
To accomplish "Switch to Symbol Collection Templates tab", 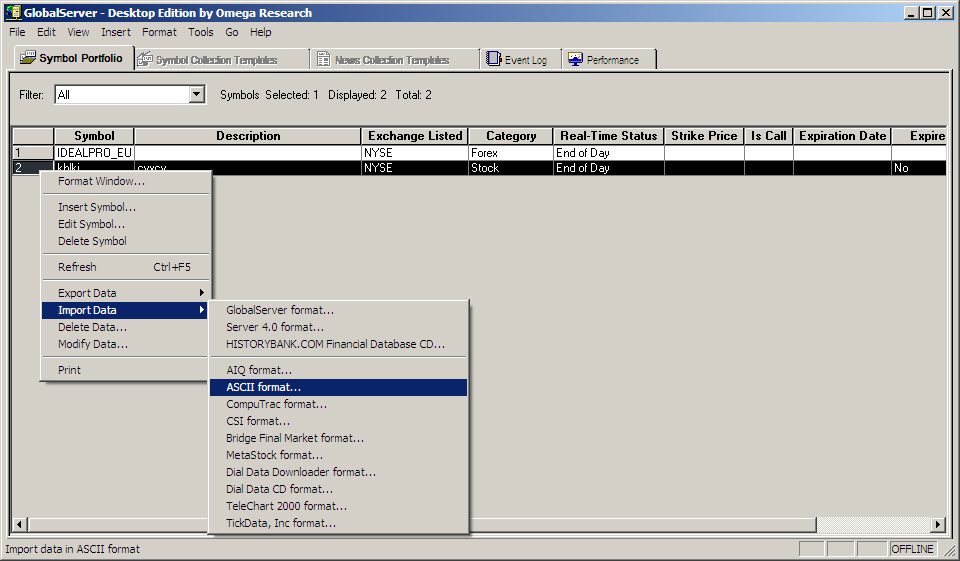I will pyautogui.click(x=223, y=60).
